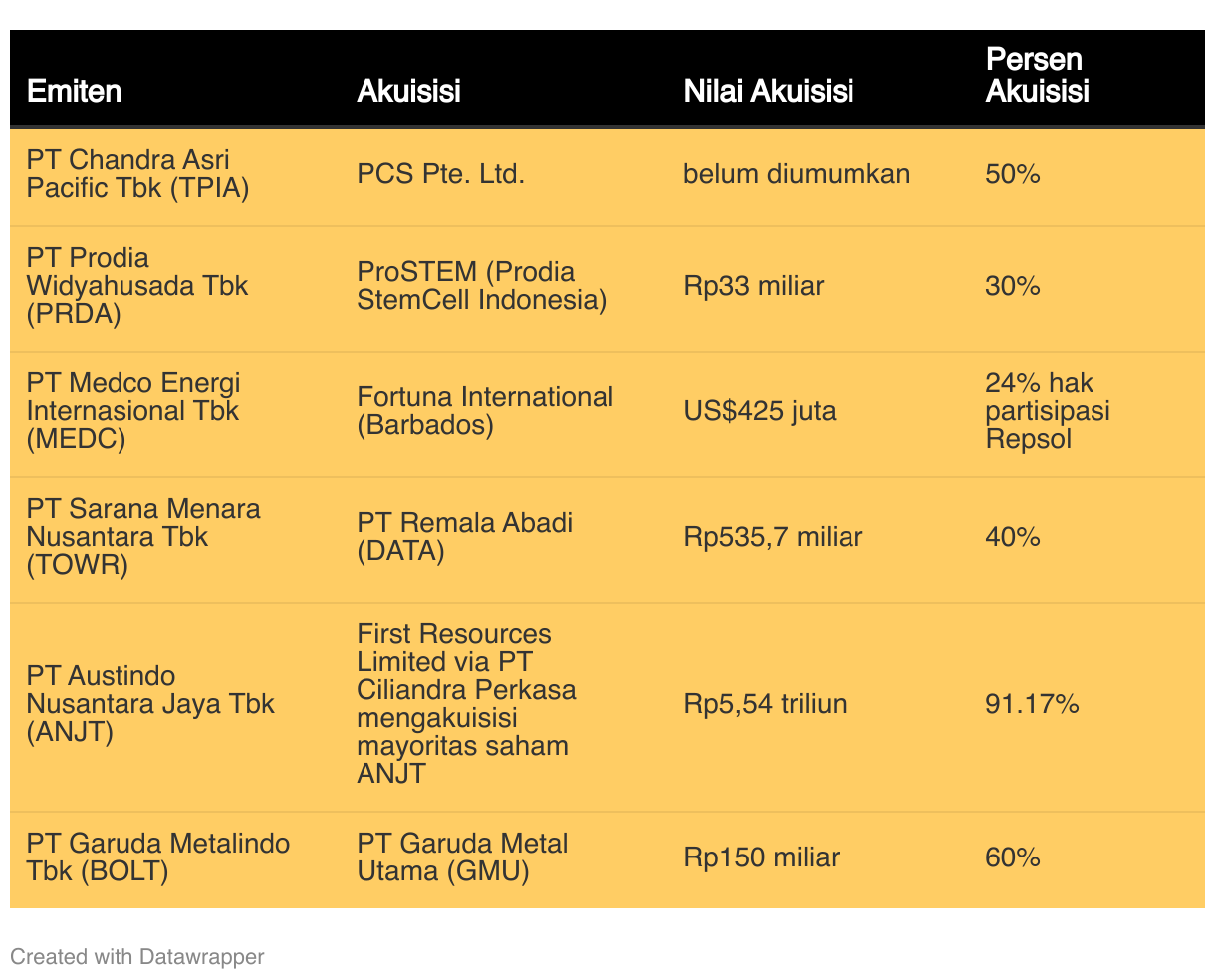Select the PT Chandra Asri Pacific Tbk cell
Viewport: 1215px width, 980px height.
tap(138, 174)
